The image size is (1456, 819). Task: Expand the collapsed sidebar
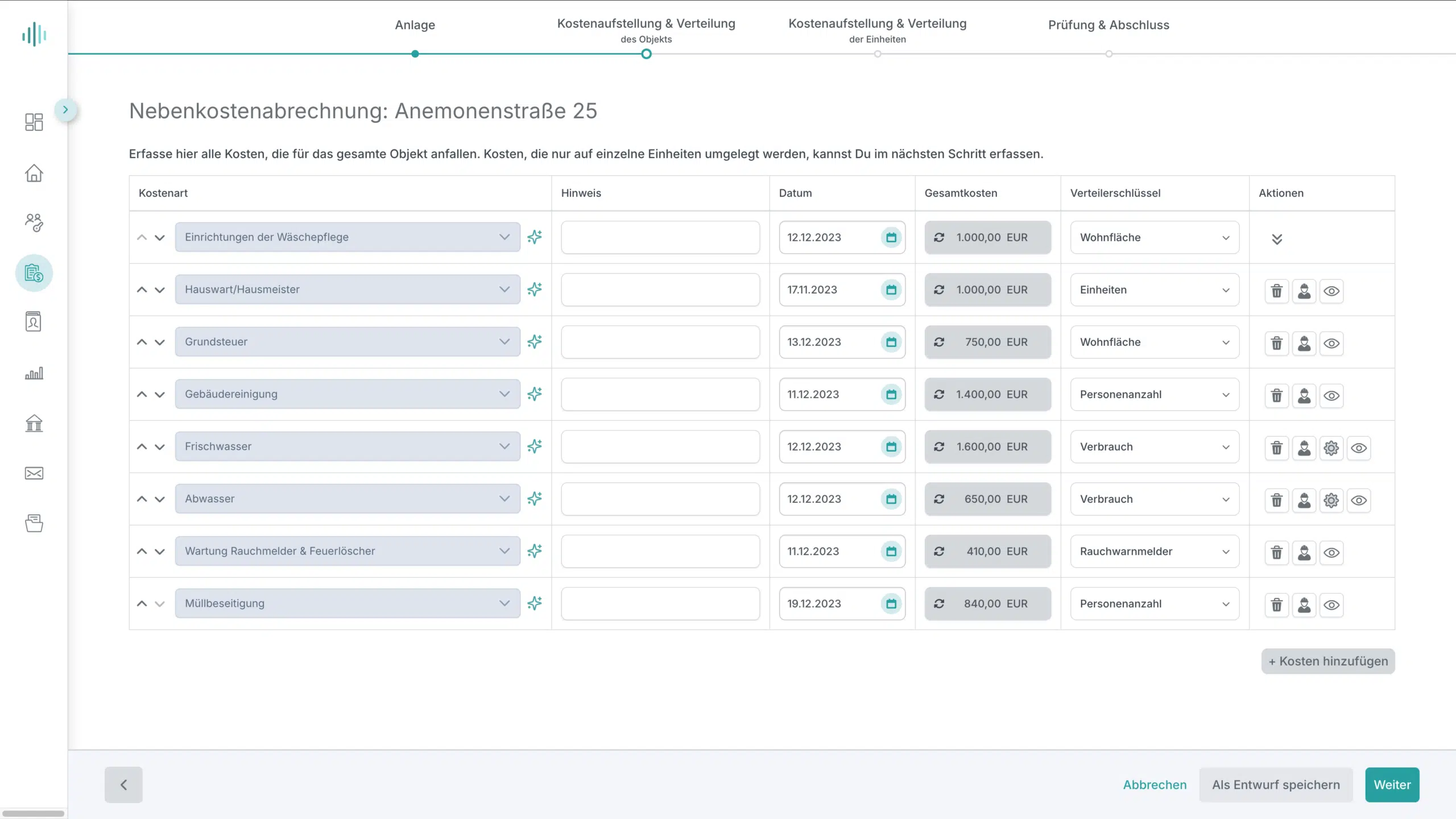[x=65, y=110]
